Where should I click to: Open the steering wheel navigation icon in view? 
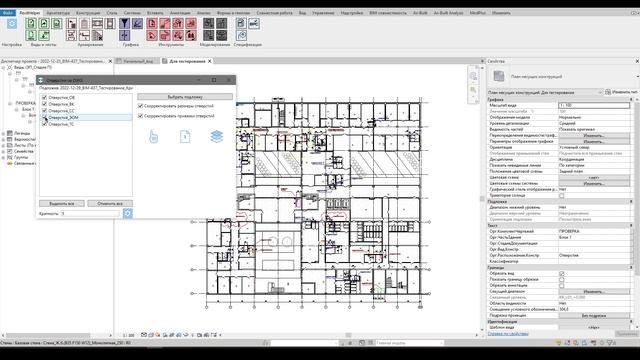pyautogui.click(x=473, y=76)
